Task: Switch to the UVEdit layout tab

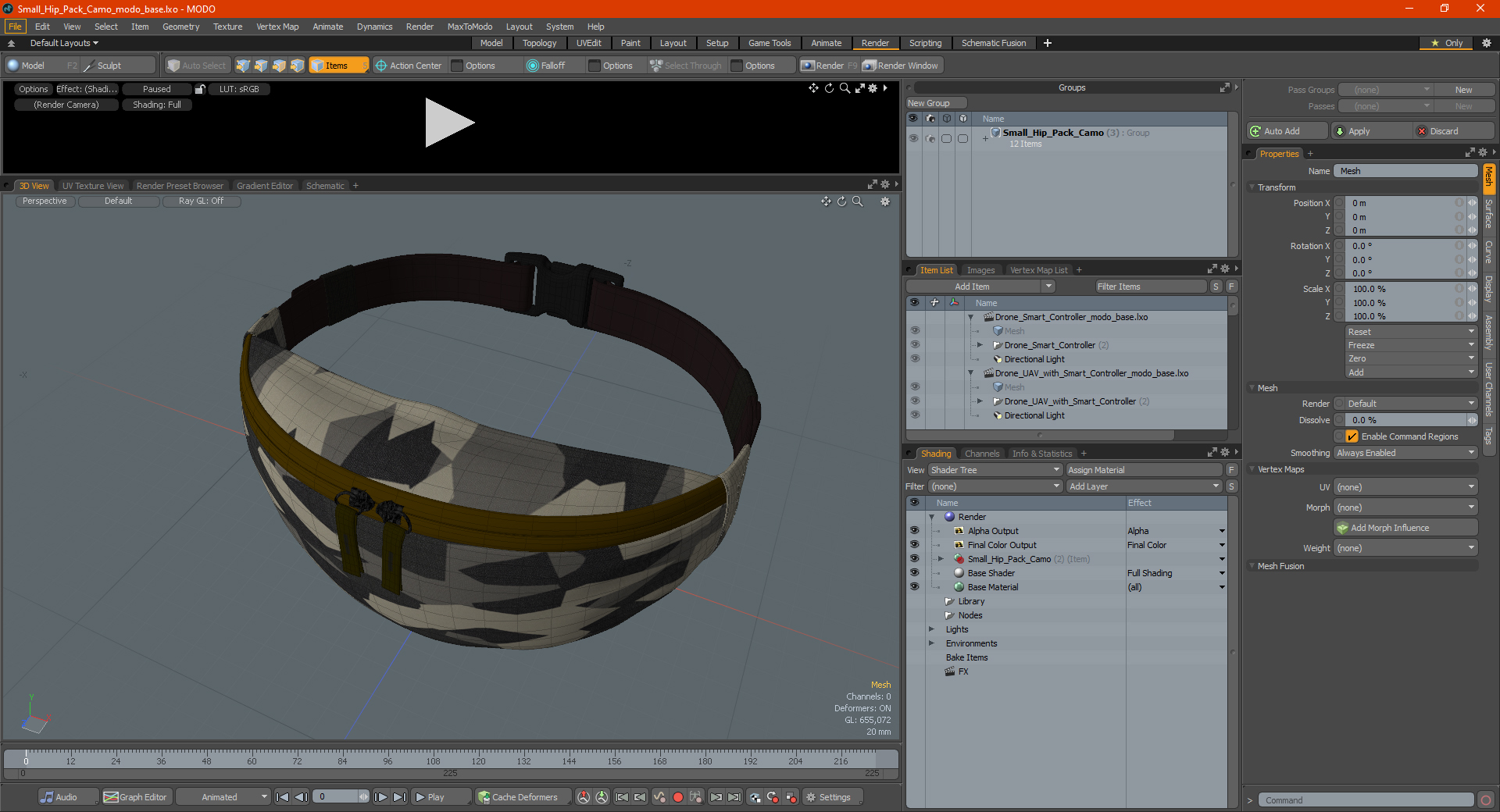Action: [588, 43]
